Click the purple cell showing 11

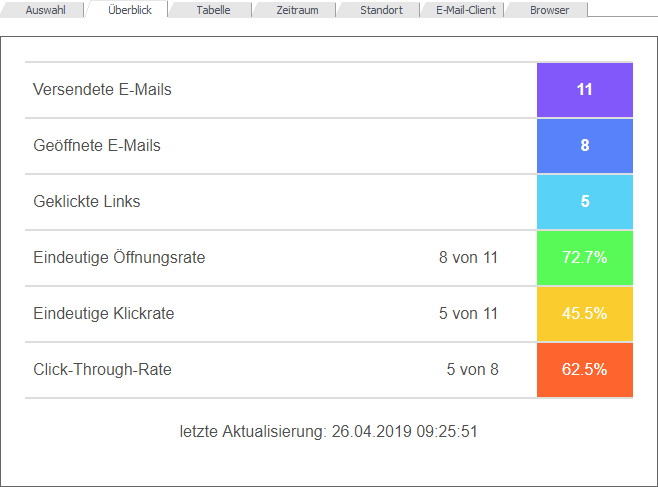pyautogui.click(x=585, y=90)
